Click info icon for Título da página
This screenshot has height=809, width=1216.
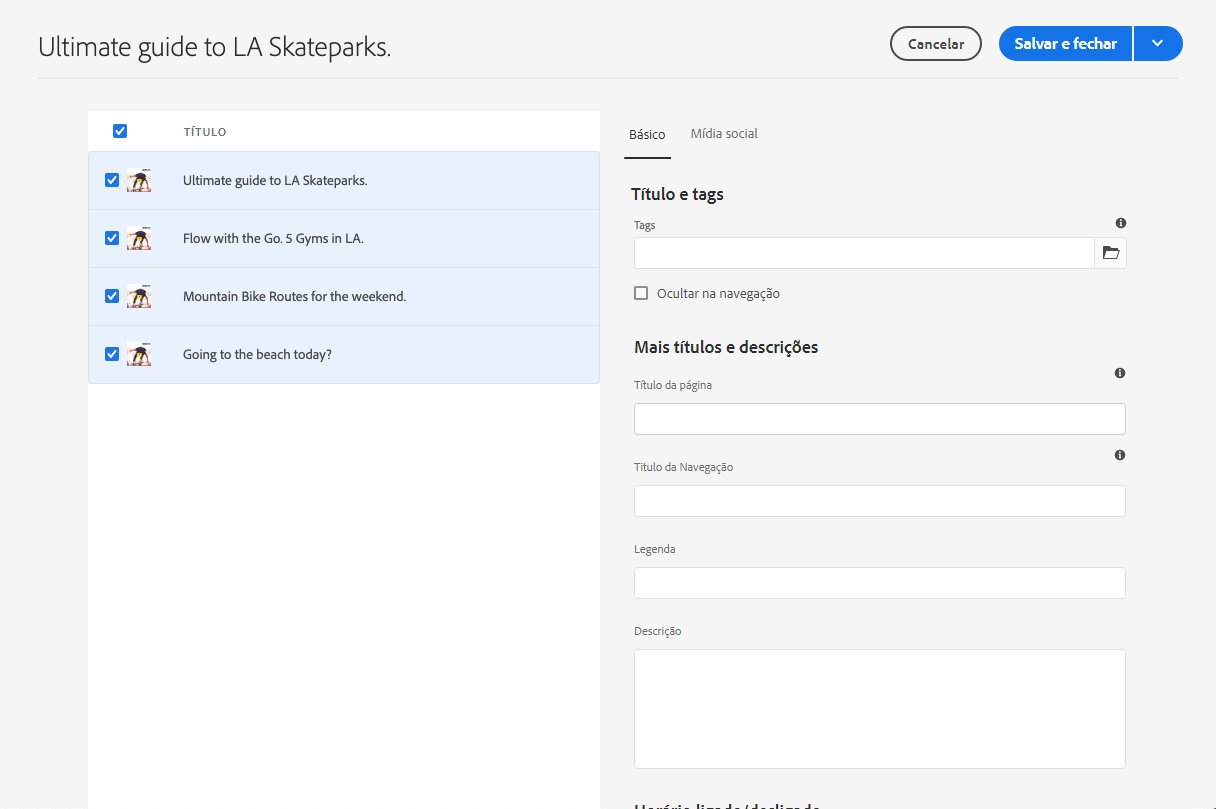point(1120,373)
